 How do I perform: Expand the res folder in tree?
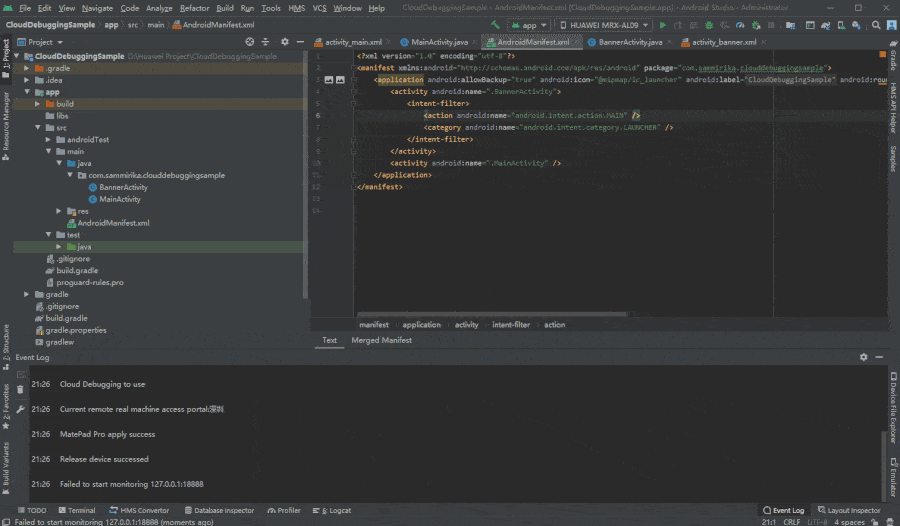58,211
